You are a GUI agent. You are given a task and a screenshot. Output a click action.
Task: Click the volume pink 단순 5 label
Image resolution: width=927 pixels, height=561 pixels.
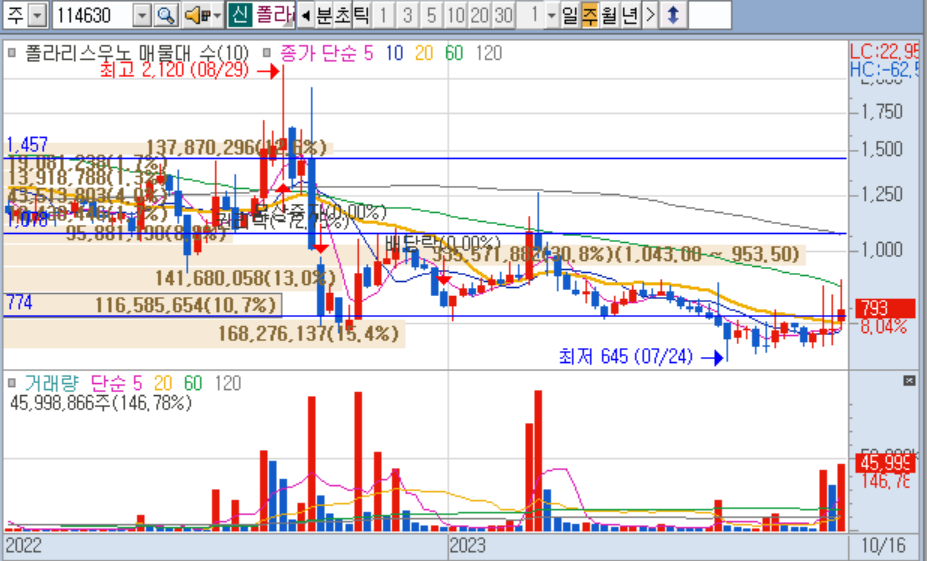[116, 383]
